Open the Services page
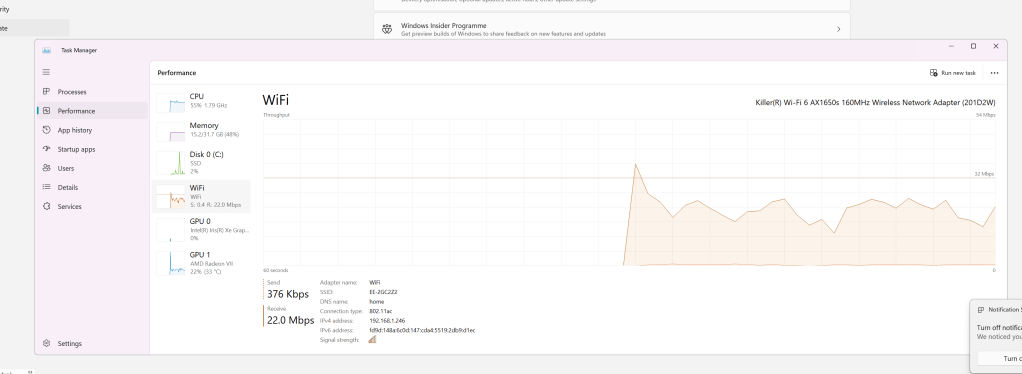The image size is (1022, 374). pyautogui.click(x=92, y=206)
